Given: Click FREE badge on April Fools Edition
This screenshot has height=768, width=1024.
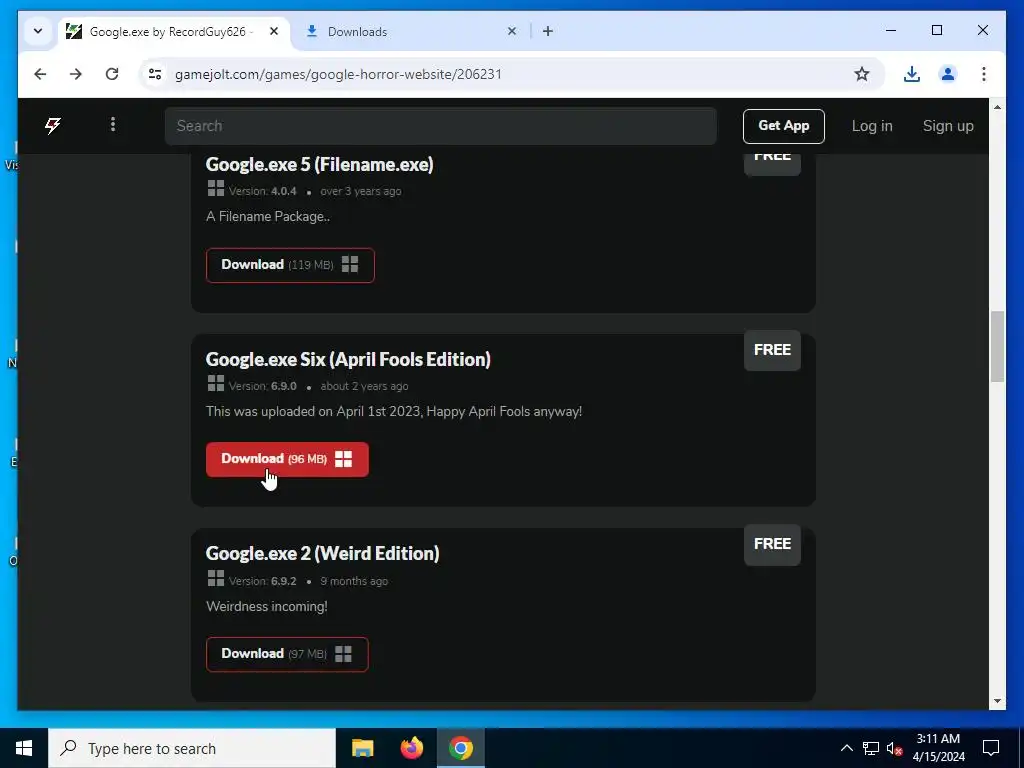Looking at the screenshot, I should 772,350.
